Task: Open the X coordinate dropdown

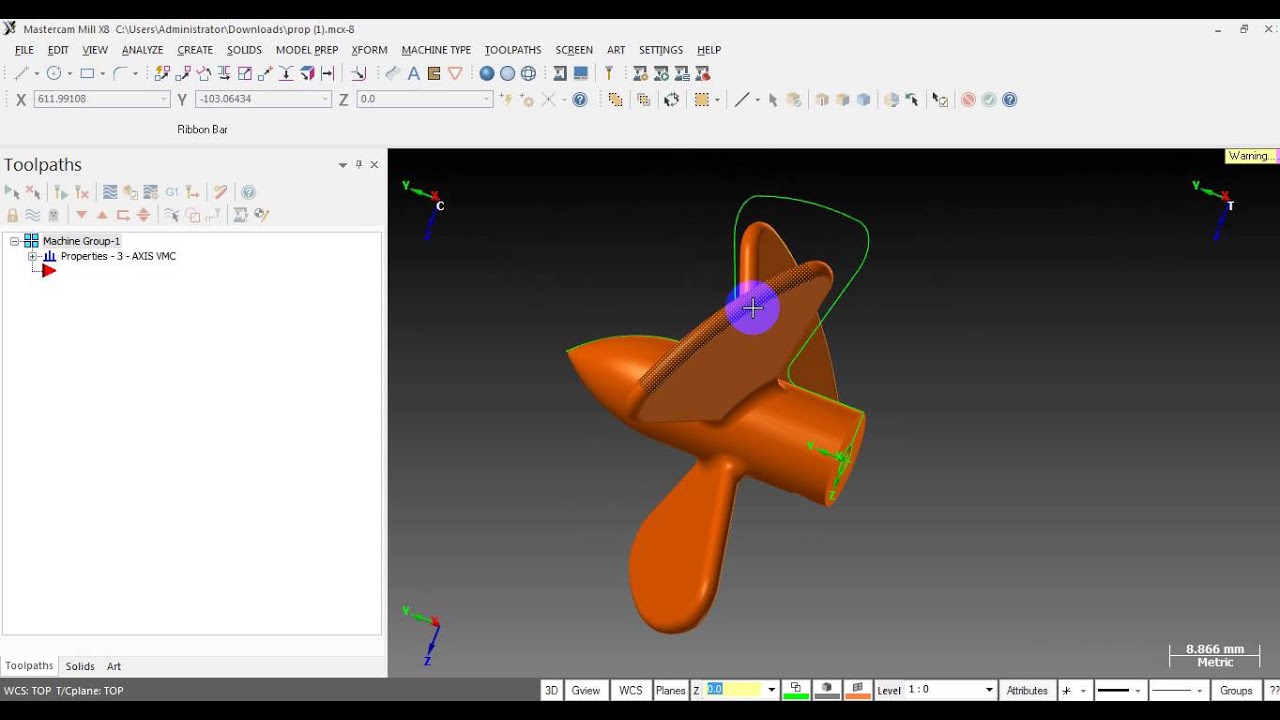Action: pyautogui.click(x=164, y=99)
